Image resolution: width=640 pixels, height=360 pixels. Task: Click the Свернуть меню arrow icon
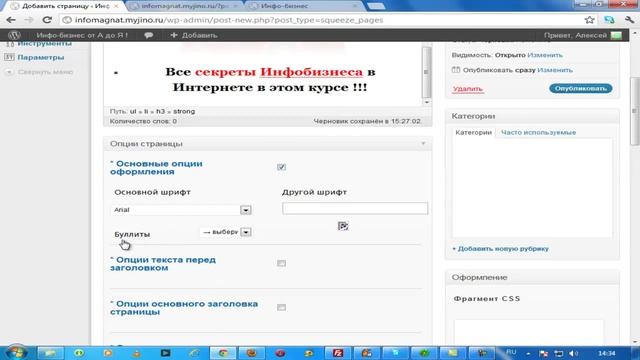point(9,72)
